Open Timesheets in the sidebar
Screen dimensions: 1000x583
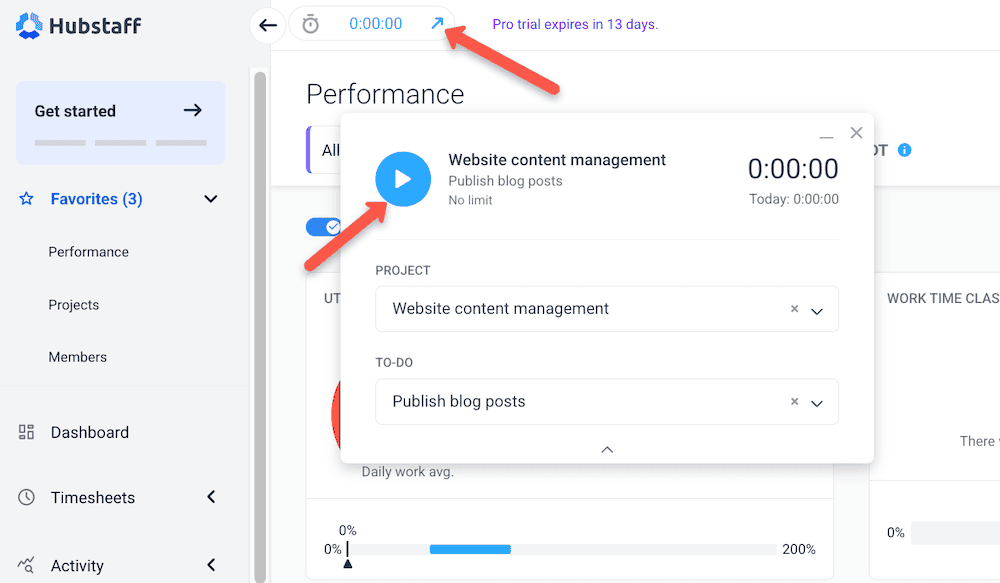point(93,498)
